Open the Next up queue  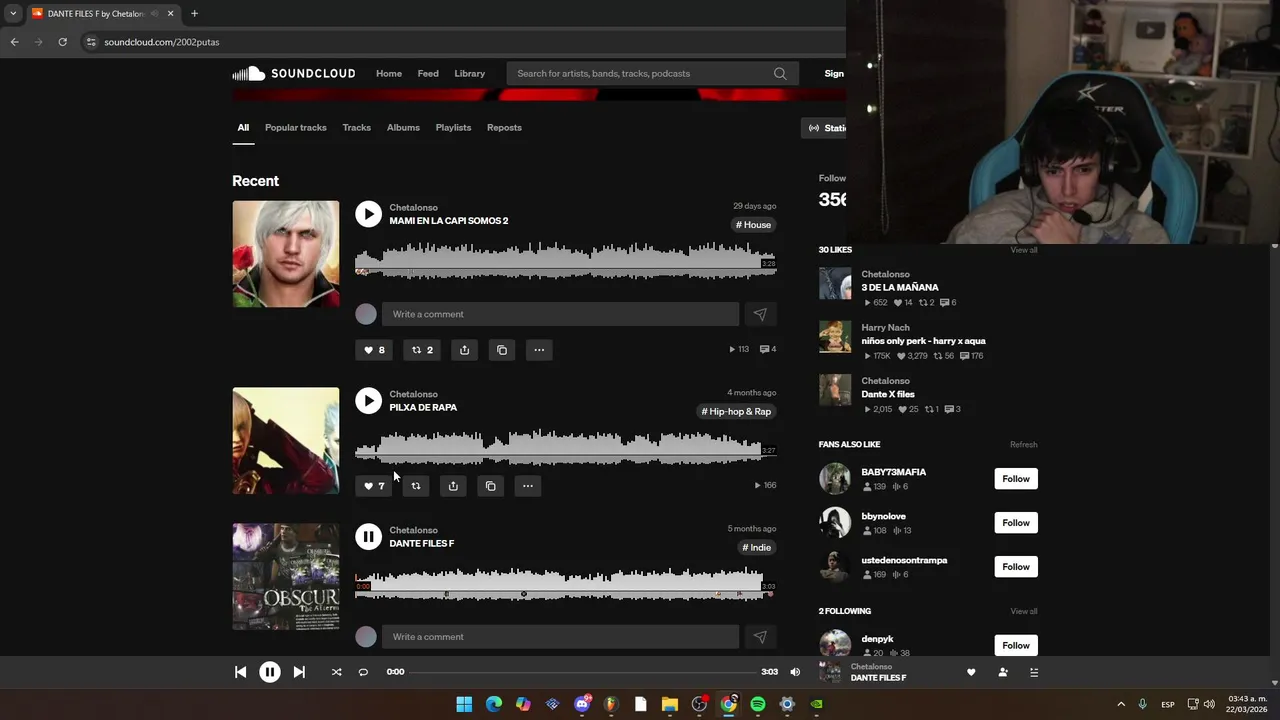1034,673
